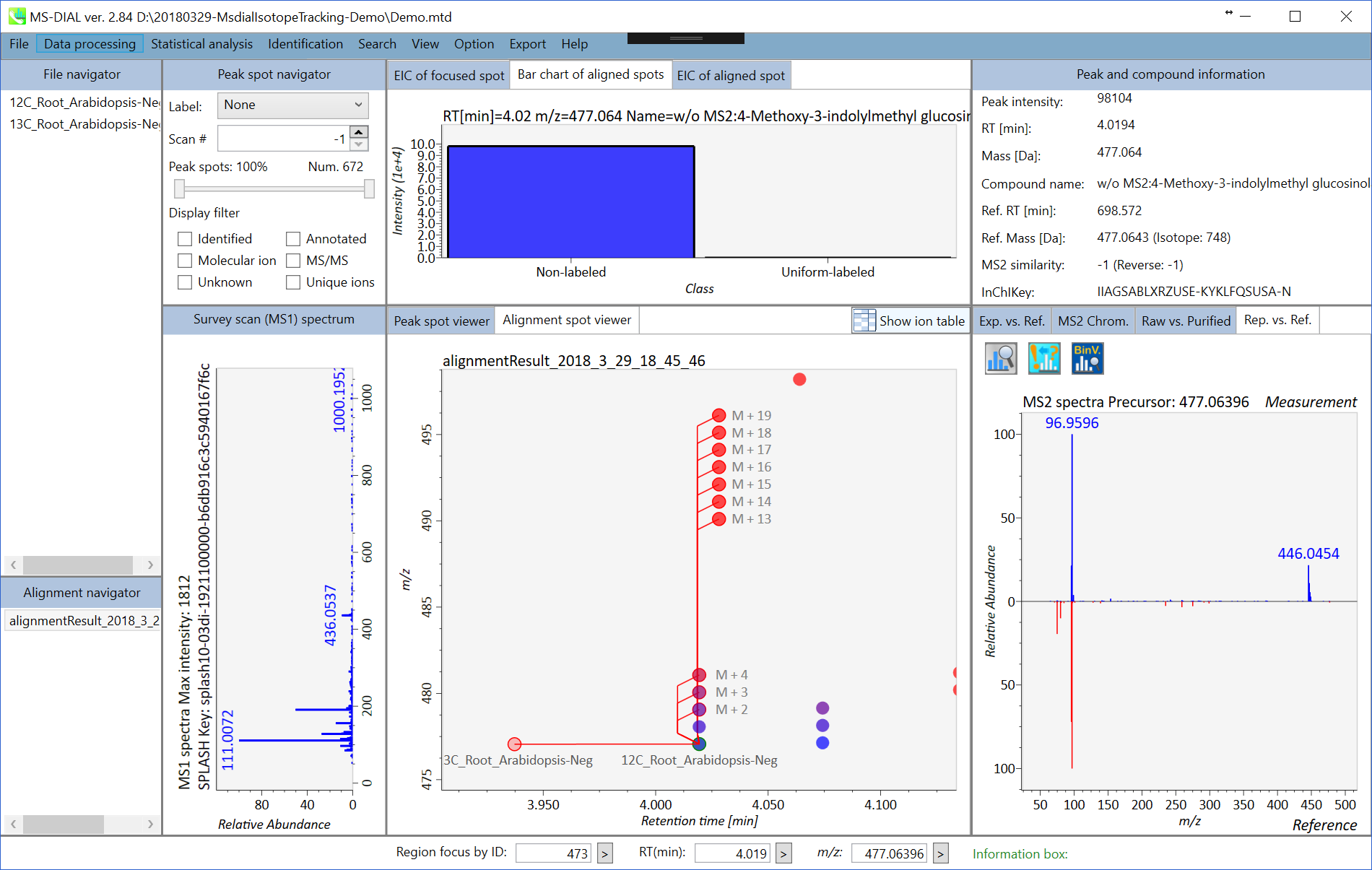
Task: Switch to EIC of aligned spot tab
Action: pyautogui.click(x=731, y=75)
